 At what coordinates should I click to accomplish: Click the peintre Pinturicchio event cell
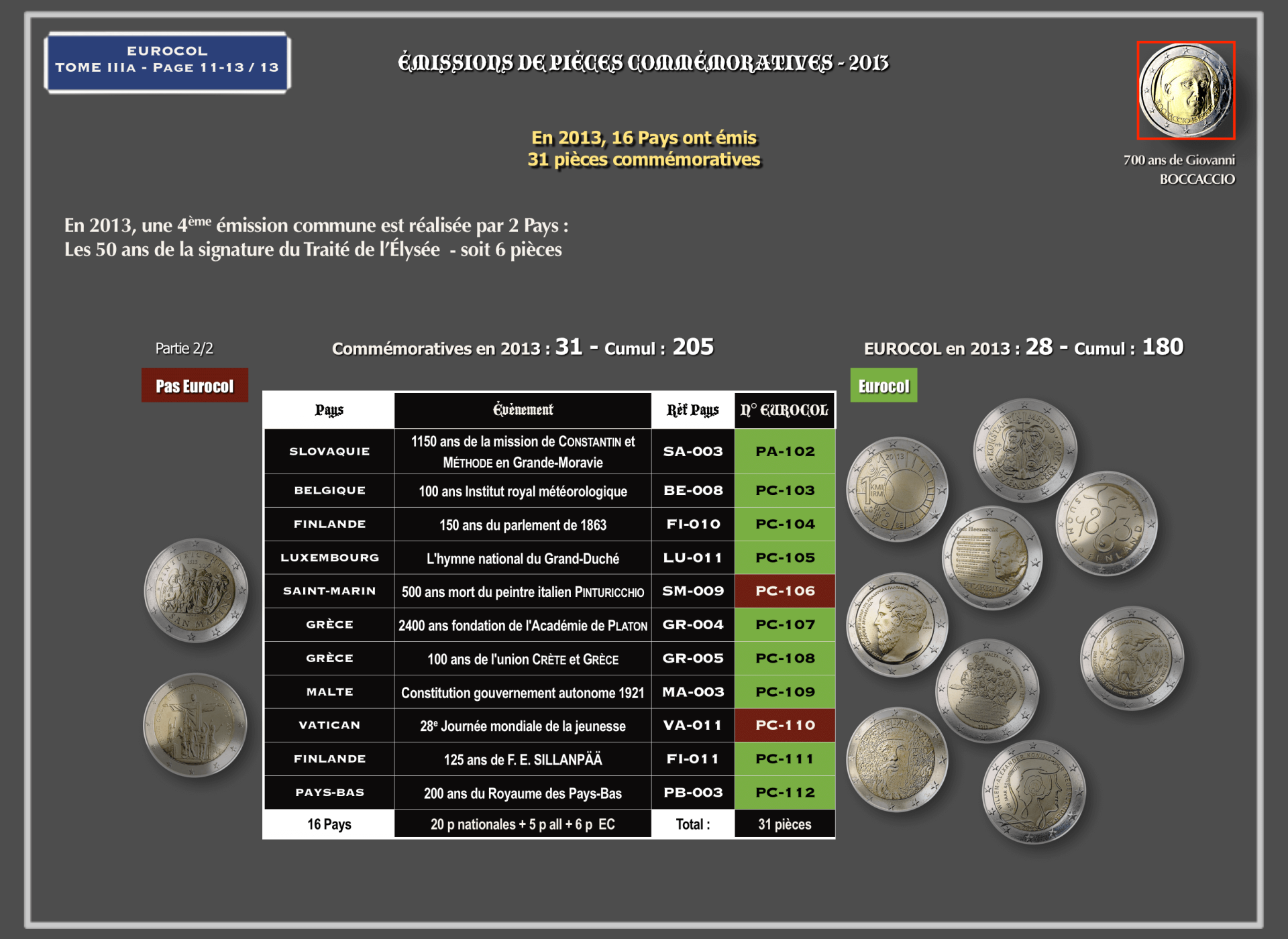pos(523,591)
